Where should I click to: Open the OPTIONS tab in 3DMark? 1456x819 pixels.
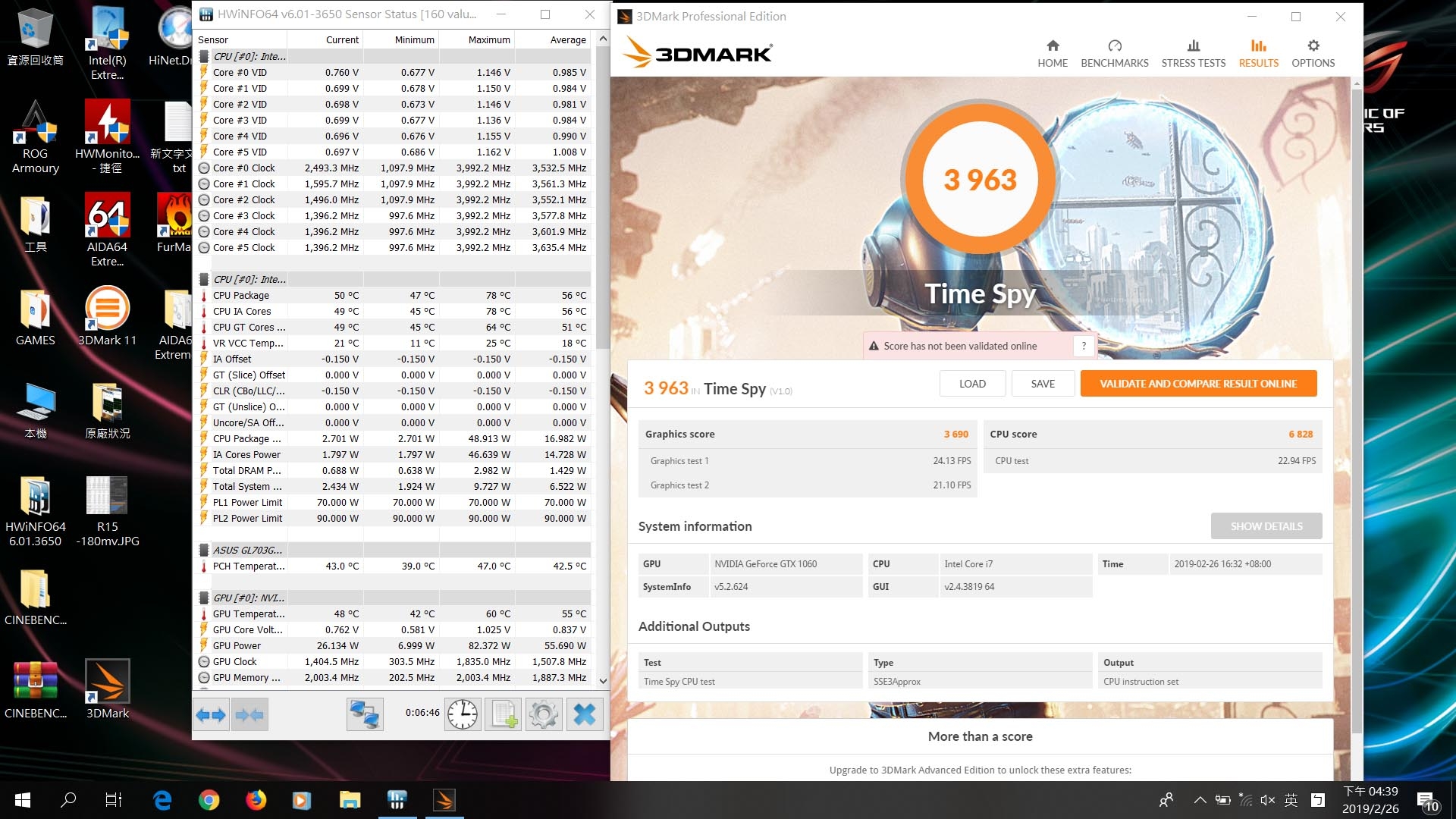1313,54
